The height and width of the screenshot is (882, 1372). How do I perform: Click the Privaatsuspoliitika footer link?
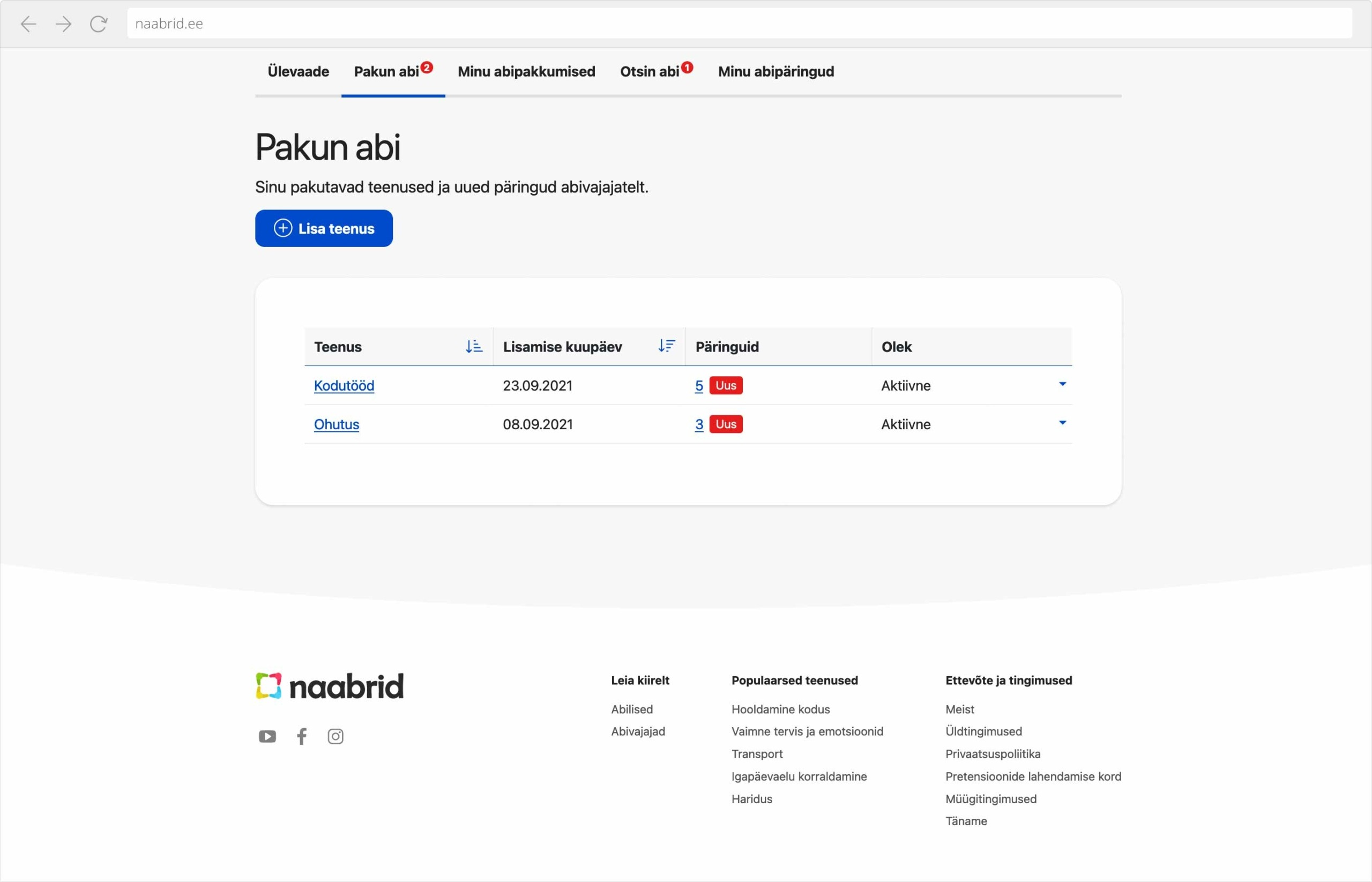993,754
